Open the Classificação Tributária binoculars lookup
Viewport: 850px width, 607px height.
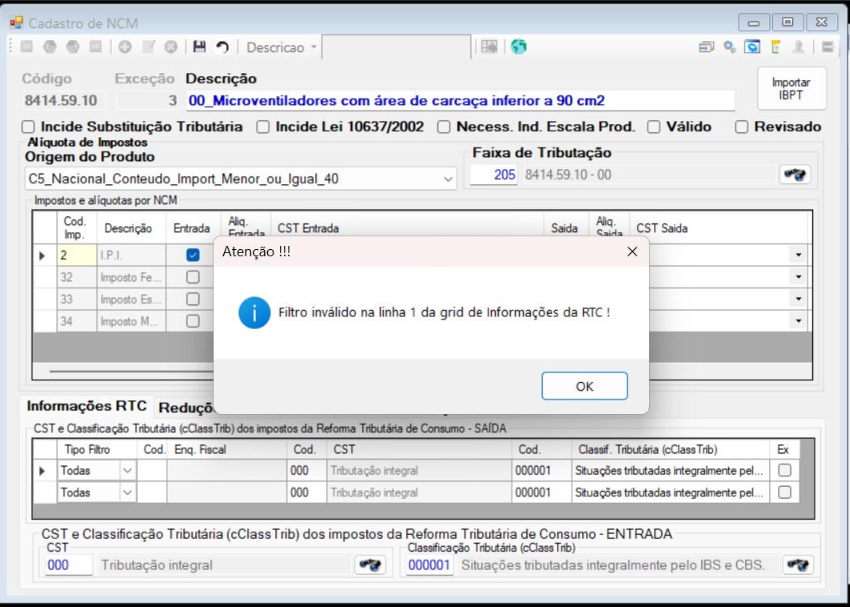pyautogui.click(x=798, y=565)
